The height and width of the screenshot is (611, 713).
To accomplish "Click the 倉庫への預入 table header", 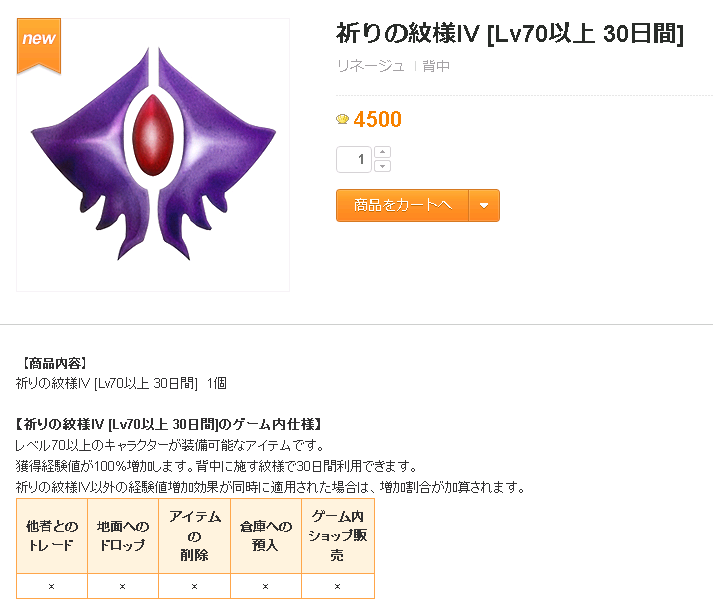I will click(x=266, y=536).
